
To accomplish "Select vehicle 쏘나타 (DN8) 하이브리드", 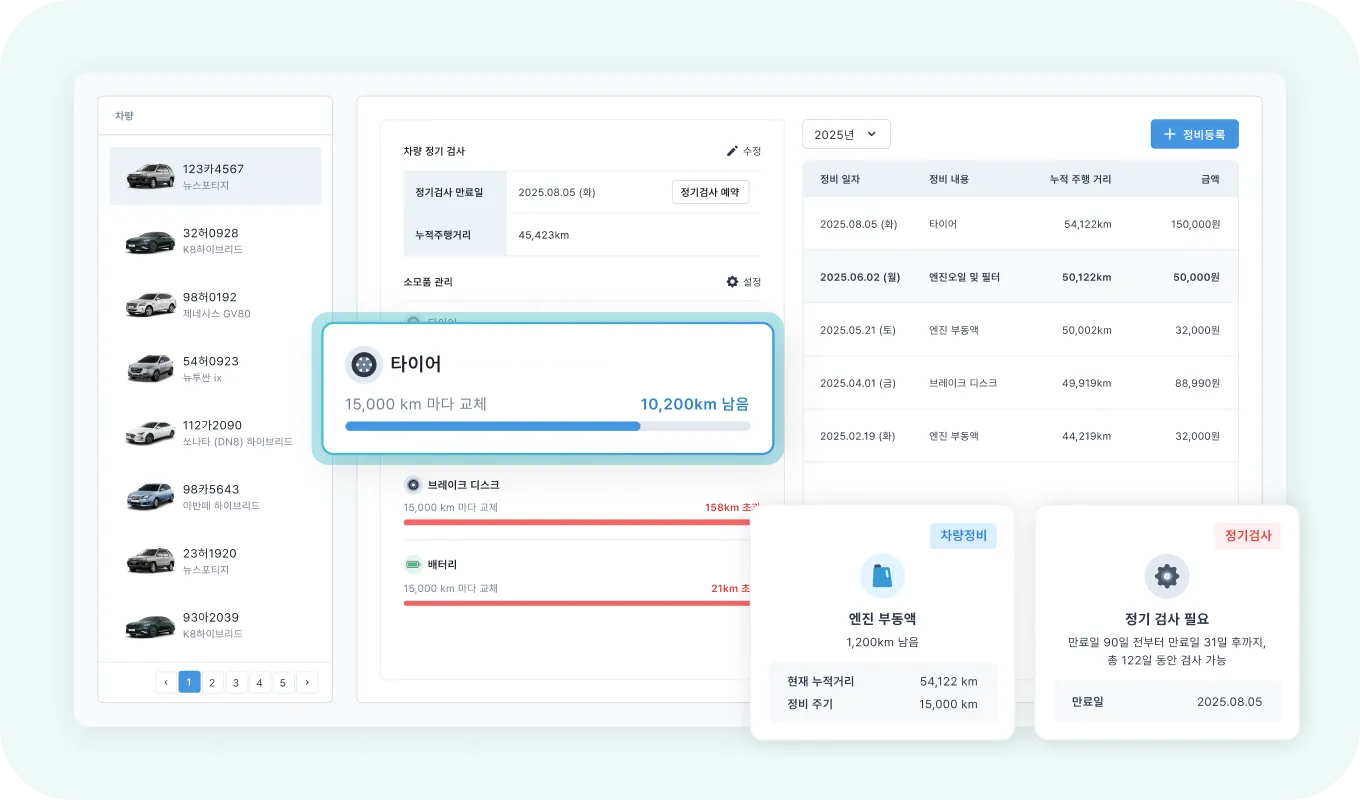I will coord(238,441).
